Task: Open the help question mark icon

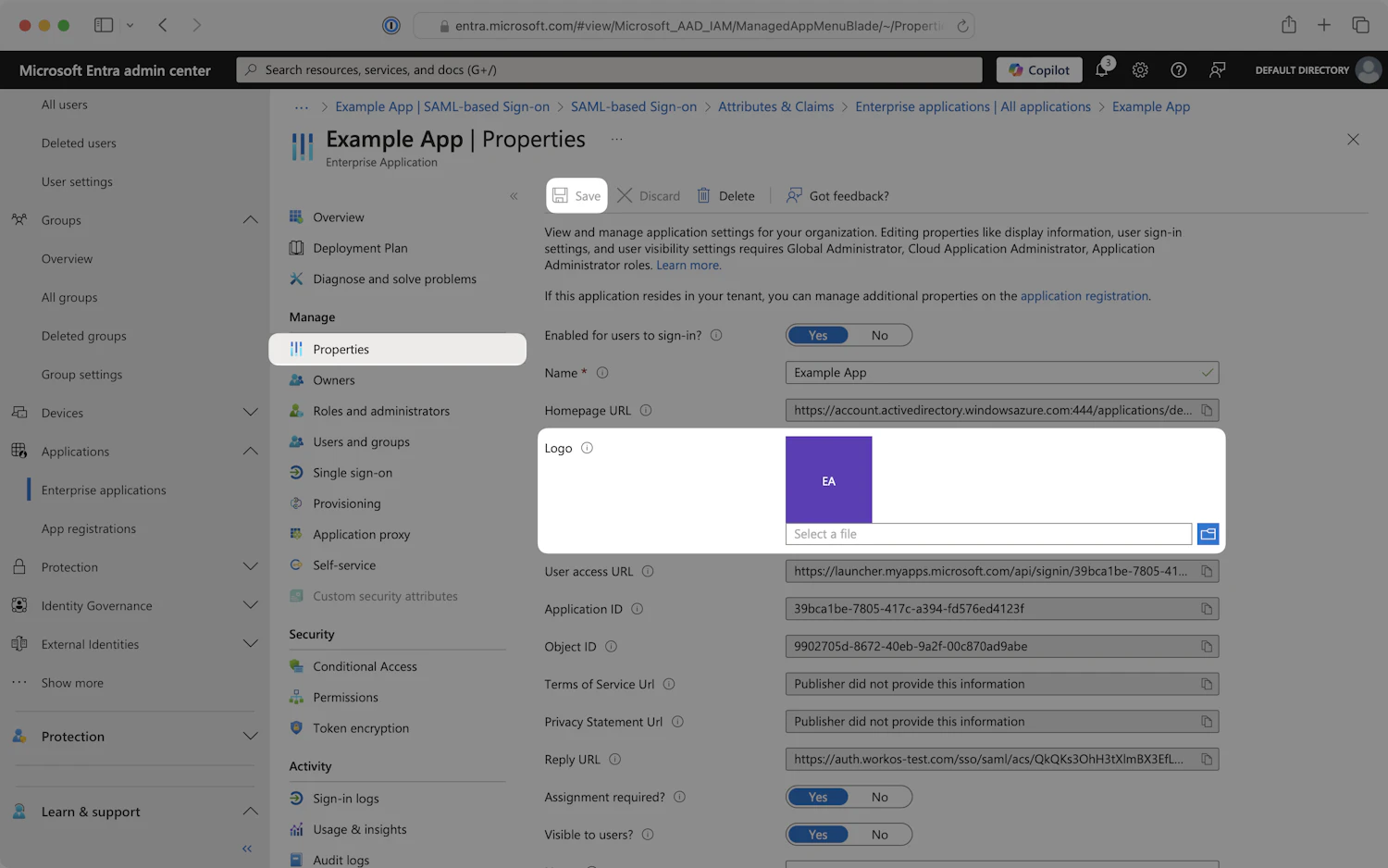Action: [1179, 69]
